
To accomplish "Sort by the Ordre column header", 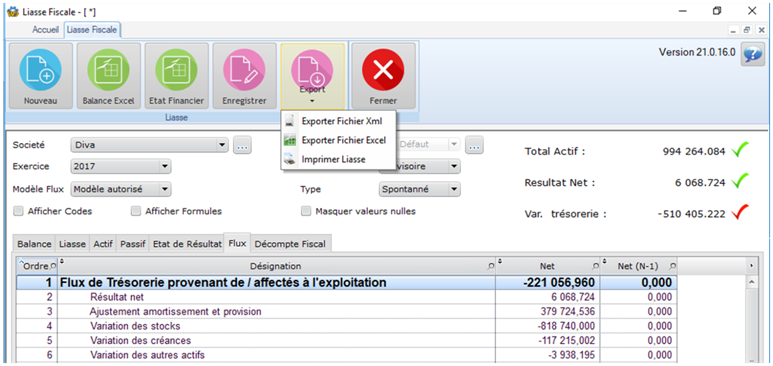I will pos(36,266).
